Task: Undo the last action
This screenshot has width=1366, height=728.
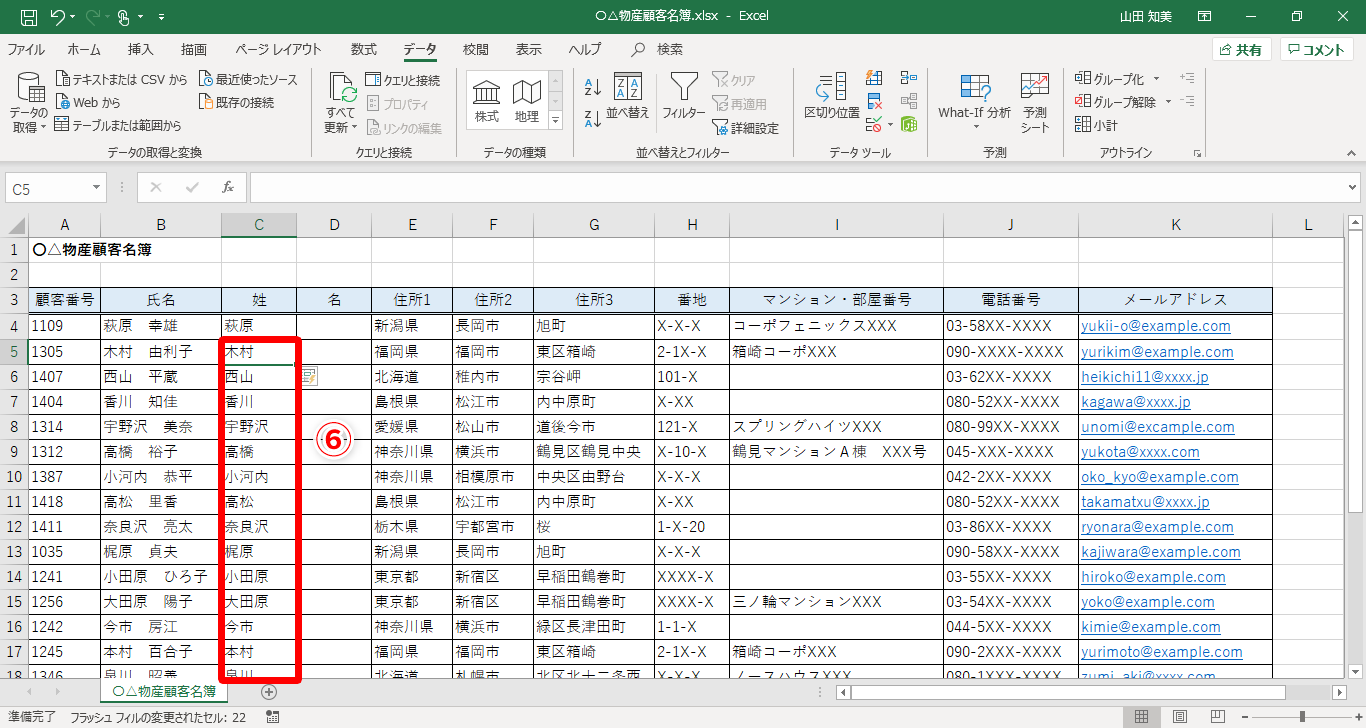Action: (56, 17)
